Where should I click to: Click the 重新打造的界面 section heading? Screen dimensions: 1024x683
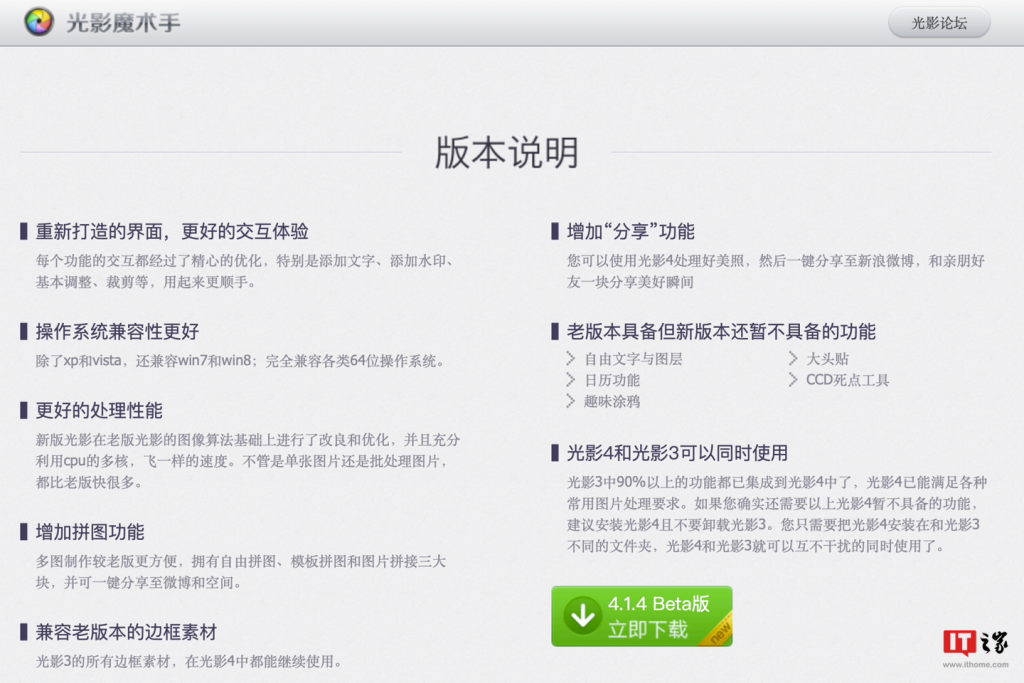coord(170,230)
